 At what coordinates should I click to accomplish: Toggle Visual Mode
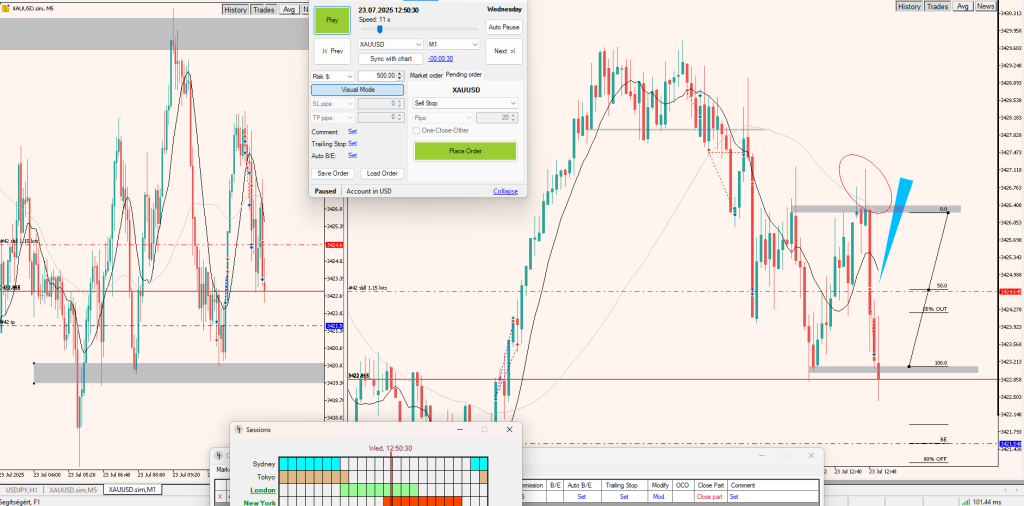pos(357,89)
